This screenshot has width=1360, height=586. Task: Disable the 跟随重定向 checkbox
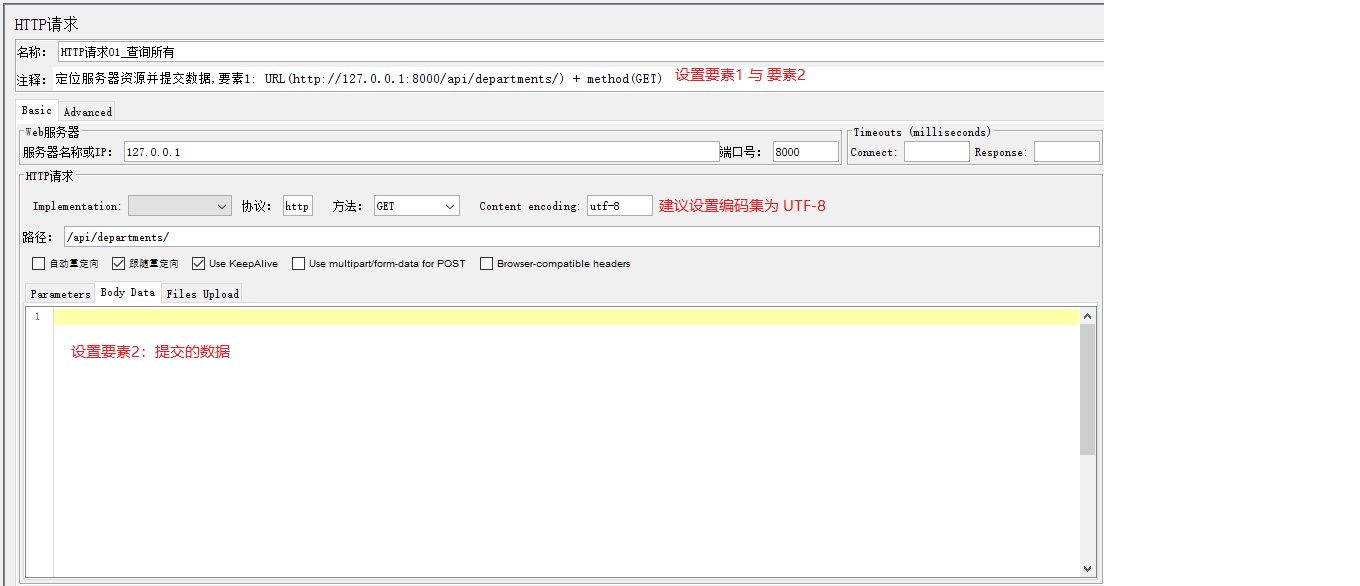pos(119,264)
